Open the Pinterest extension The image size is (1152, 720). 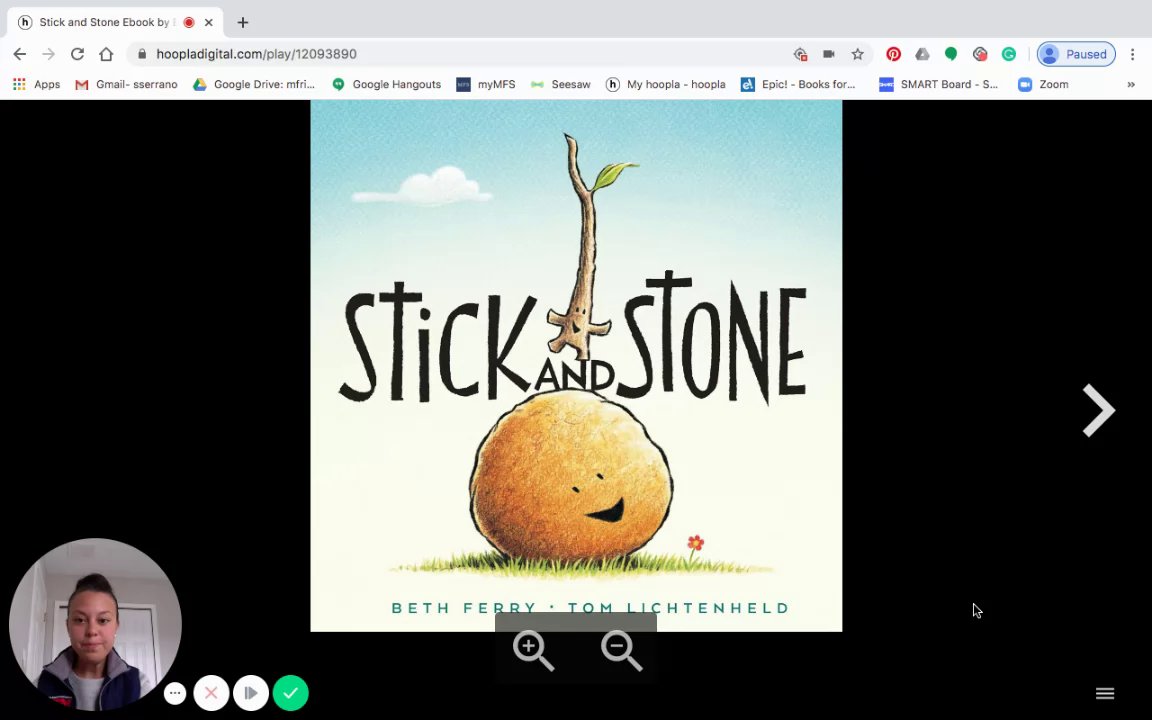893,54
